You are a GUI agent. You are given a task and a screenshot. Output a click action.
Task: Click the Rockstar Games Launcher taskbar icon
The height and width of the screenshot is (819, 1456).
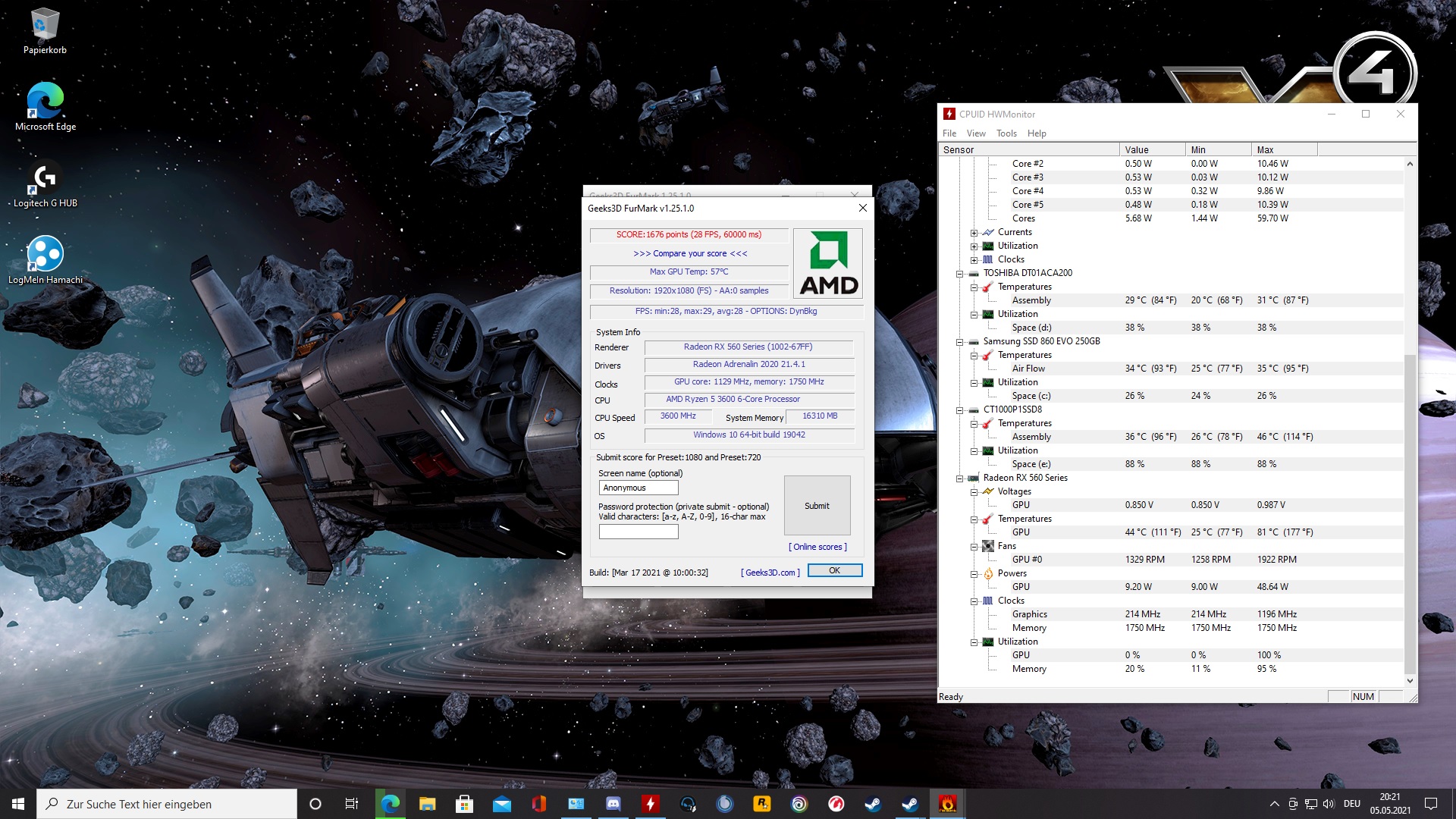coord(761,804)
